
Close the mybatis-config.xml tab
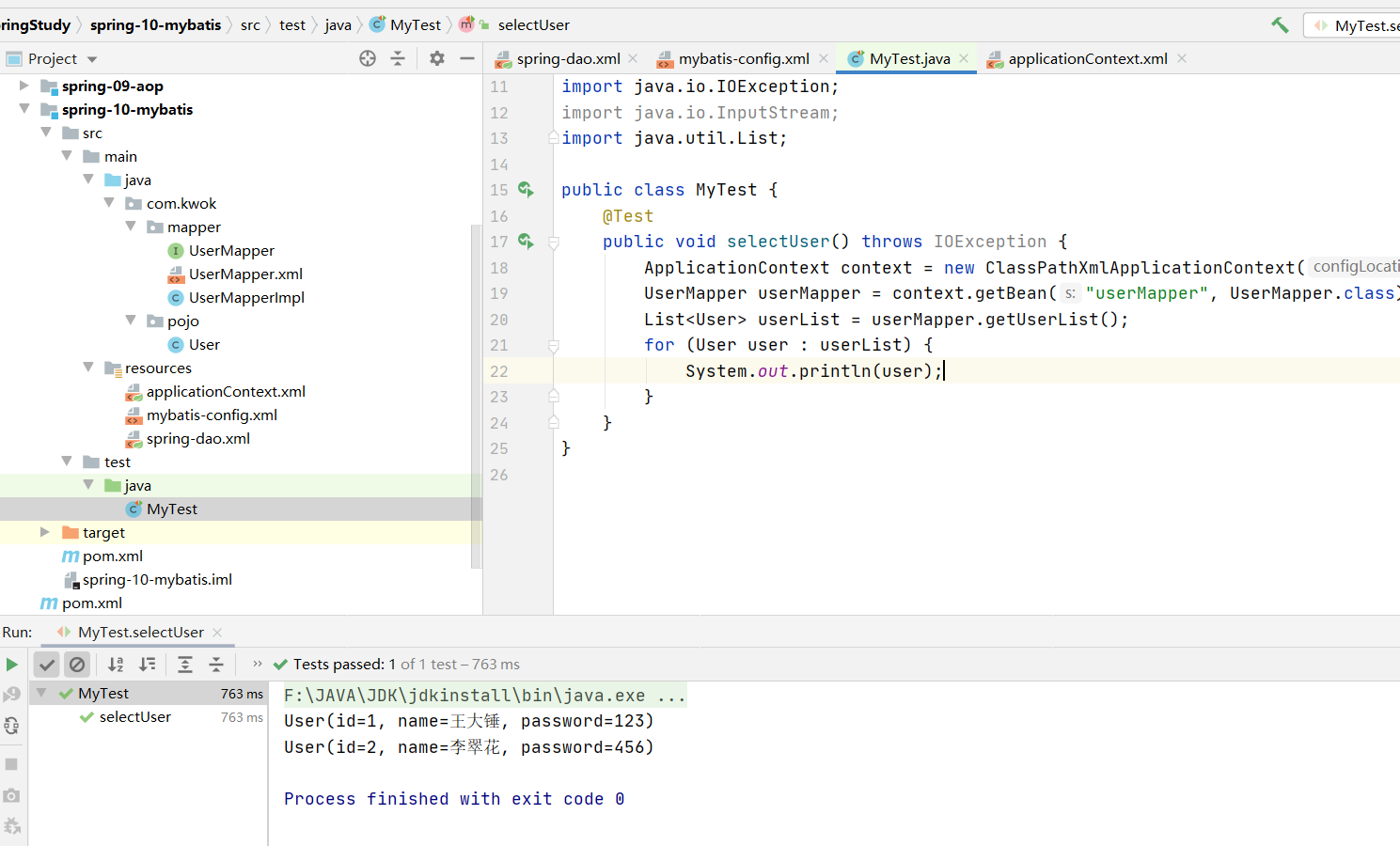coord(824,58)
